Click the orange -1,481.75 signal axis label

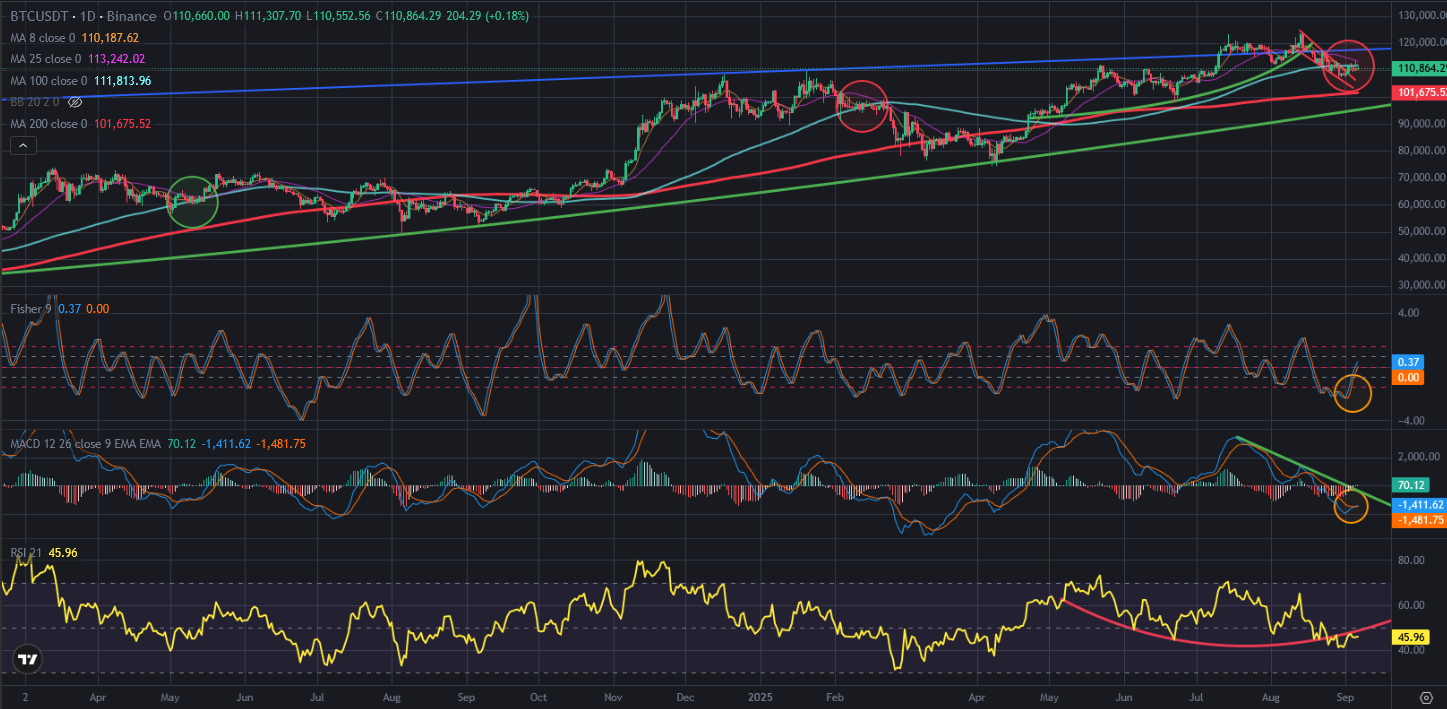[x=1420, y=520]
